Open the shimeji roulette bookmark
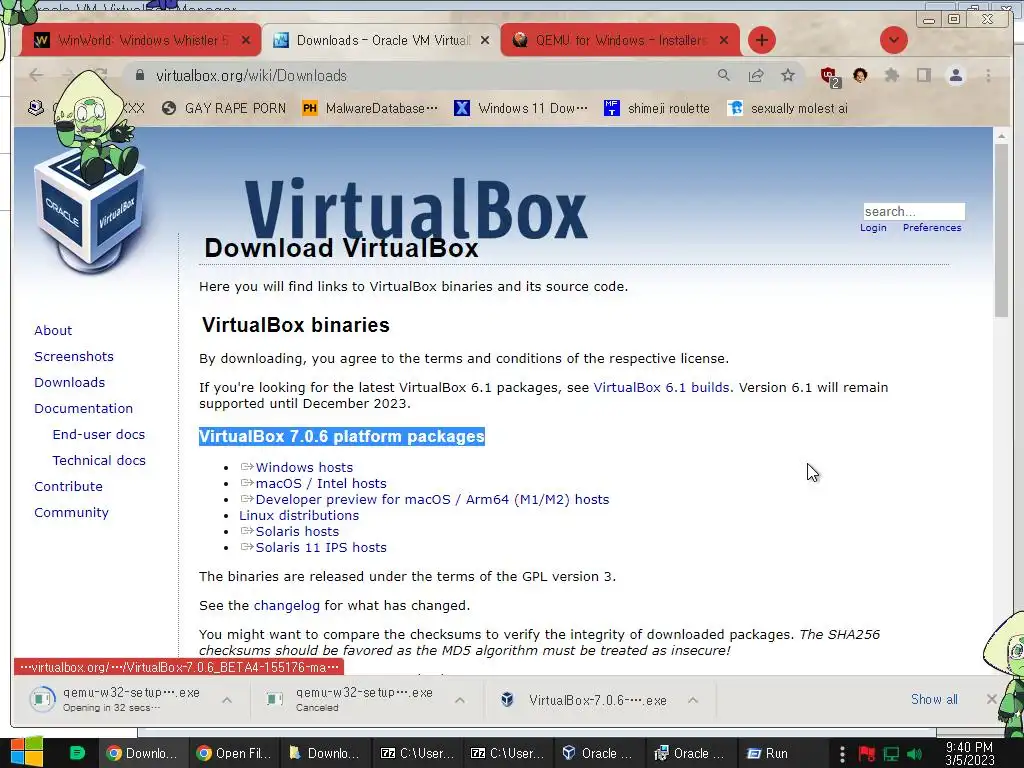This screenshot has height=768, width=1024. 656,108
